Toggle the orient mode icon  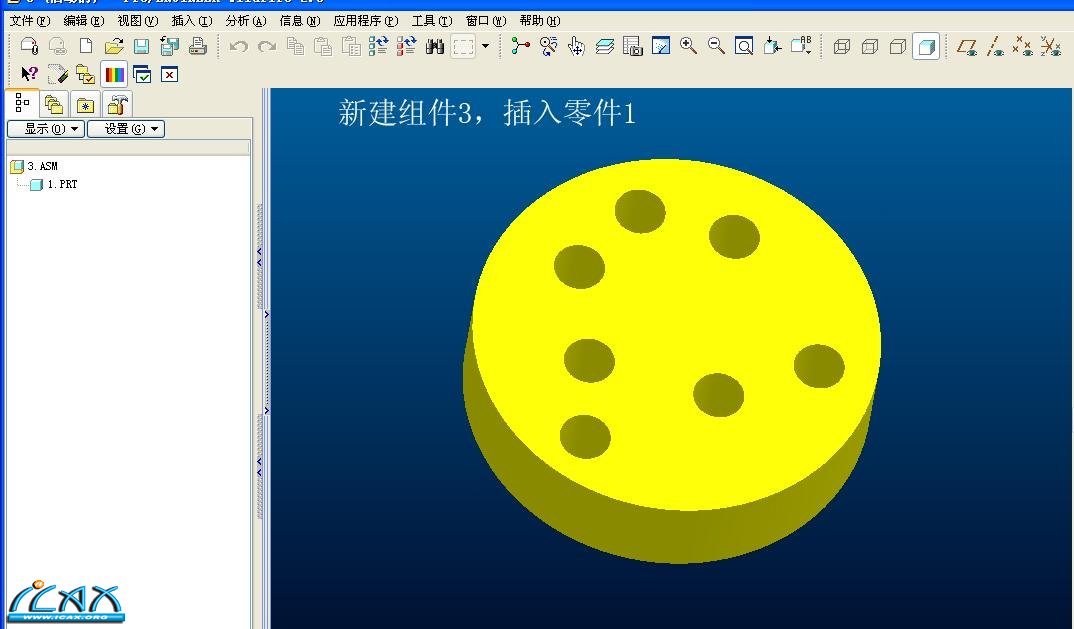coord(548,46)
